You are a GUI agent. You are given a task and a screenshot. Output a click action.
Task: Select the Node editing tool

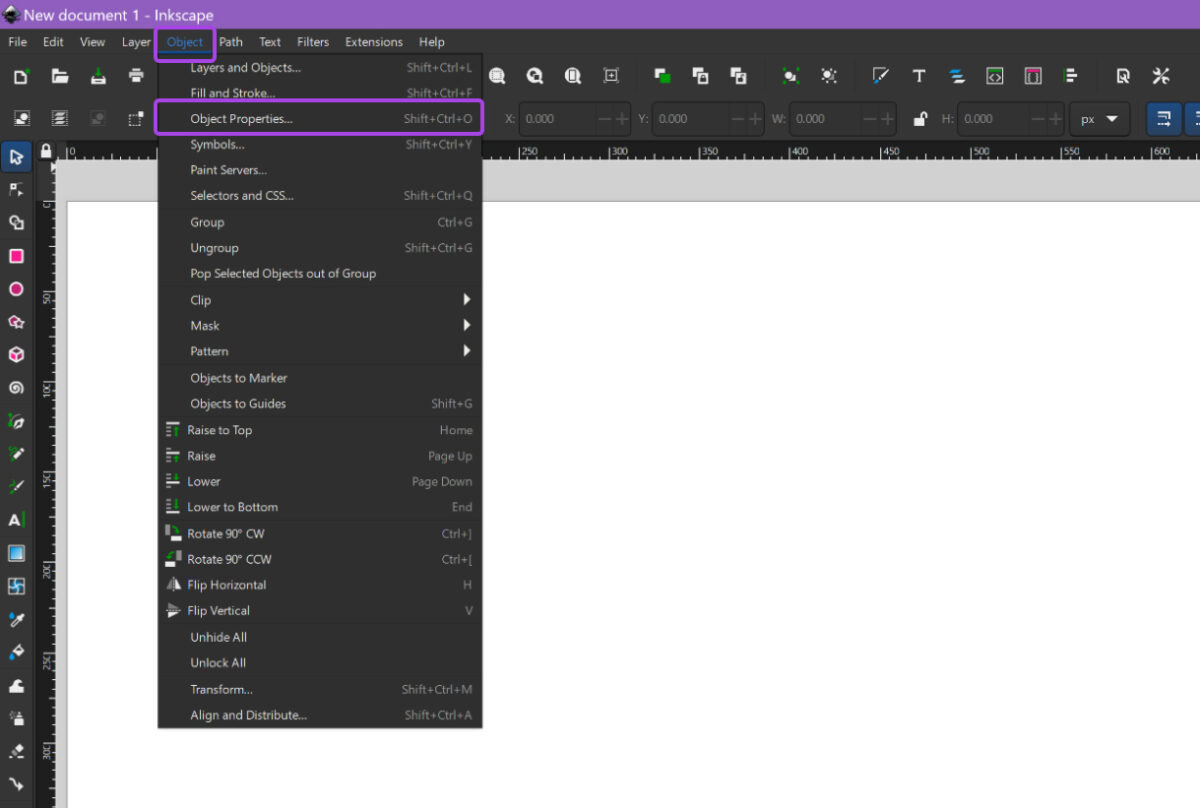[18, 189]
